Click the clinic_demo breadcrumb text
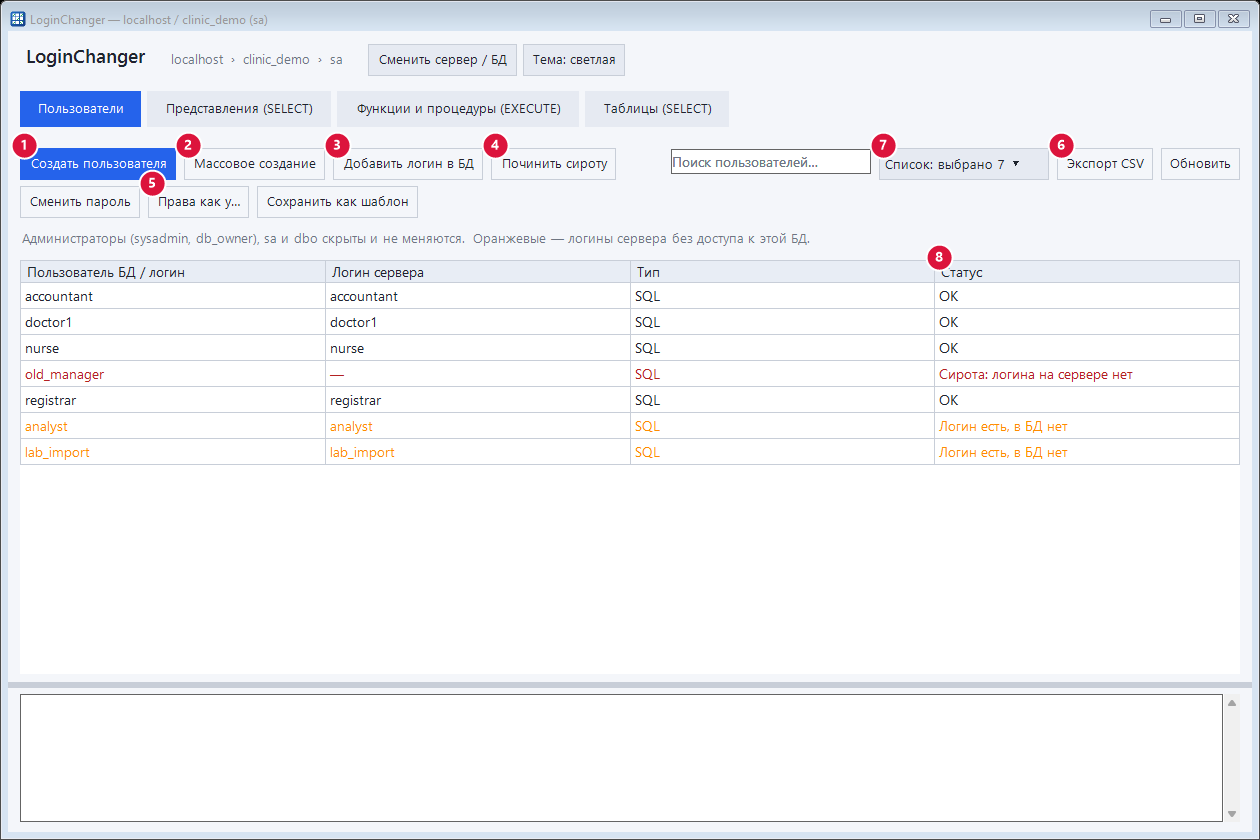The height and width of the screenshot is (840, 1260). pyautogui.click(x=276, y=60)
